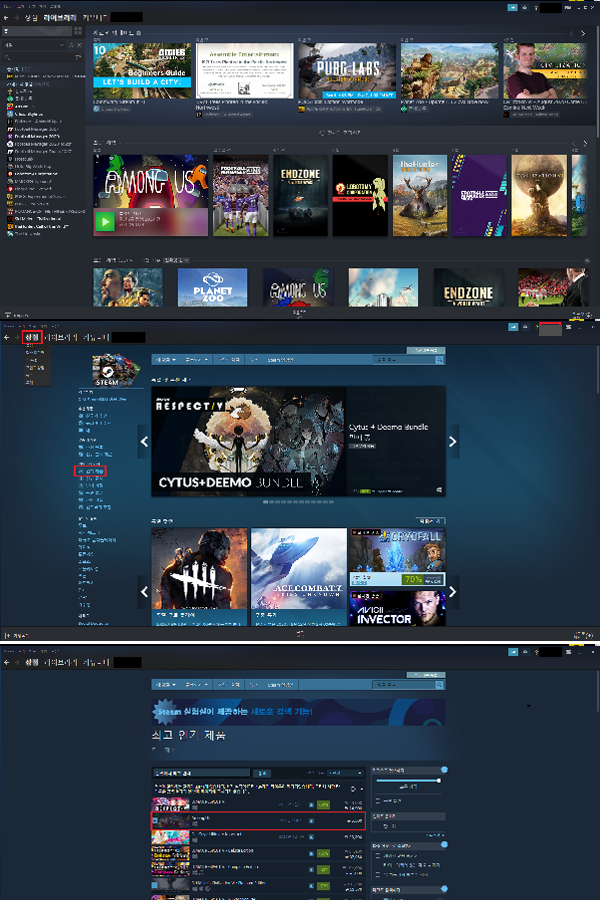Open the third search result row
This screenshot has width=600, height=900.
coord(258,837)
